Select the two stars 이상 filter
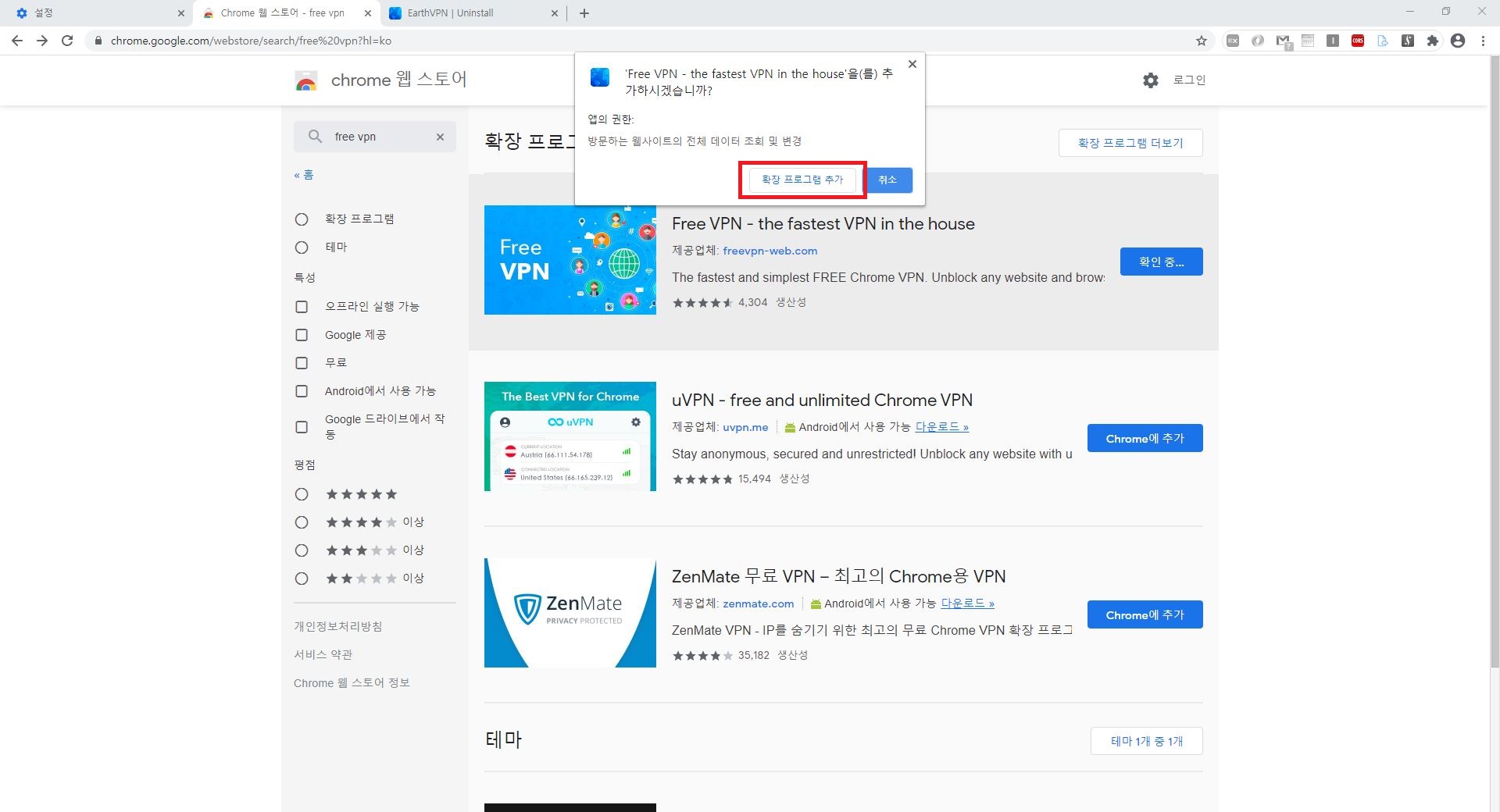This screenshot has width=1500, height=812. 302,579
